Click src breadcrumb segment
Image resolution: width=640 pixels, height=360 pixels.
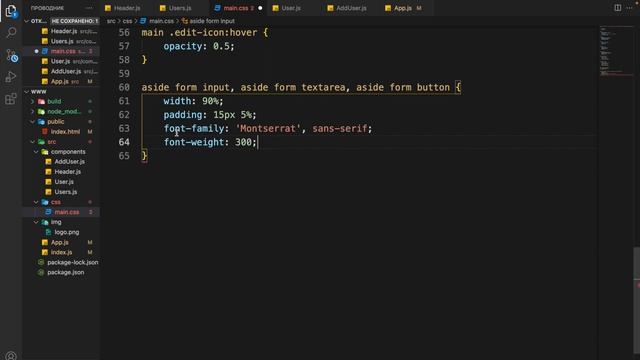[111, 21]
